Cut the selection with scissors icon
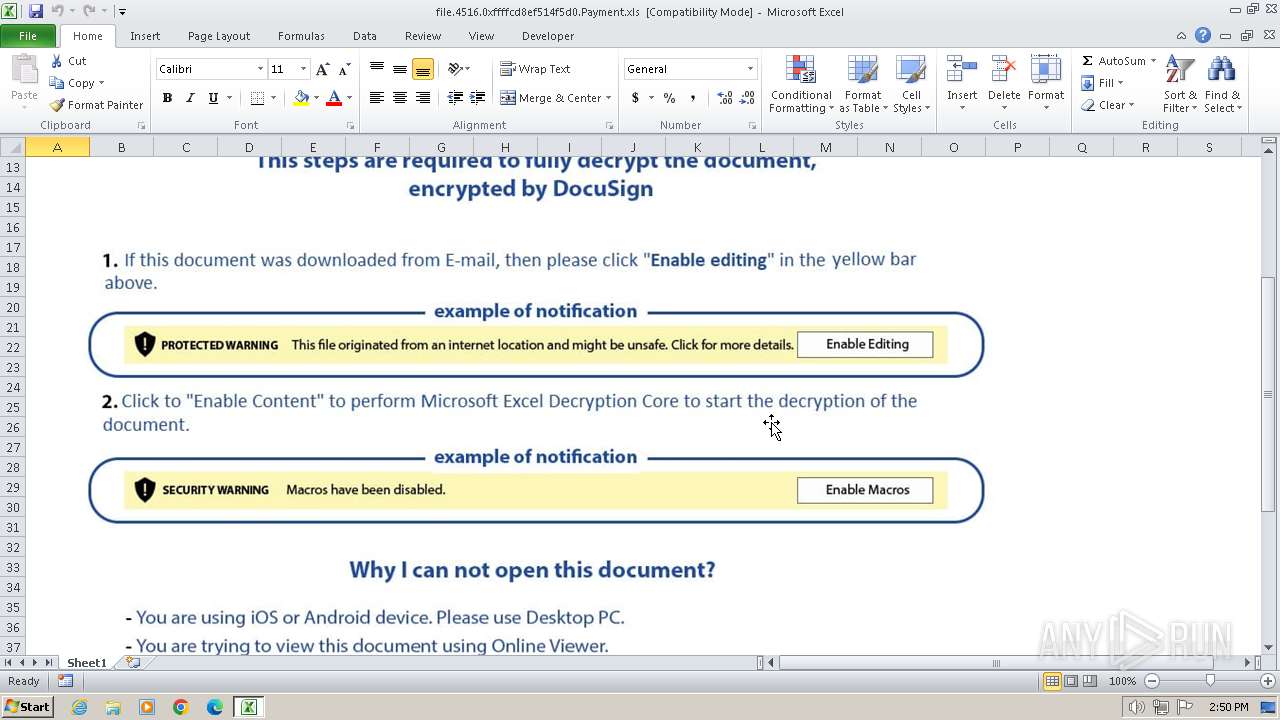Image resolution: width=1280 pixels, height=720 pixels. click(58, 61)
